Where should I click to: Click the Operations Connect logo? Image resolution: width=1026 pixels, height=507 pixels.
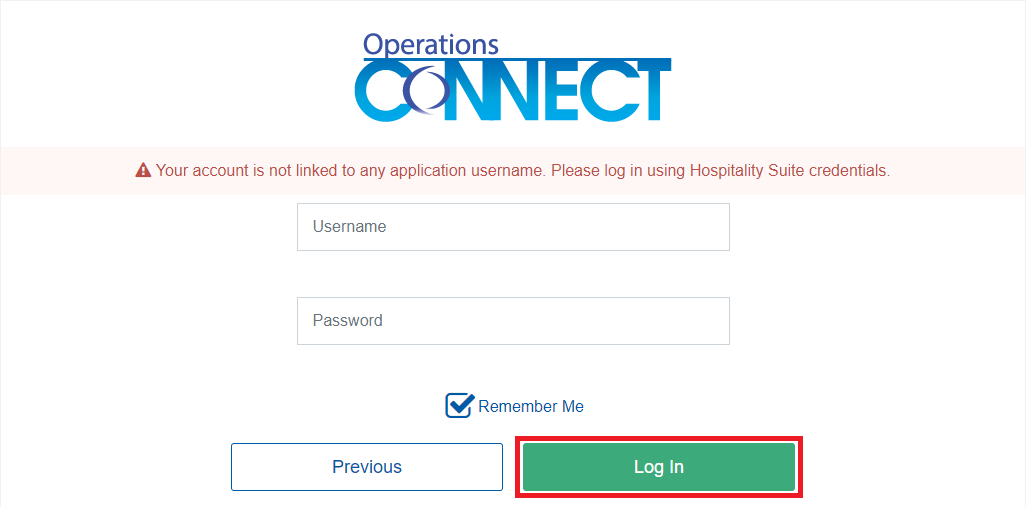pyautogui.click(x=512, y=78)
